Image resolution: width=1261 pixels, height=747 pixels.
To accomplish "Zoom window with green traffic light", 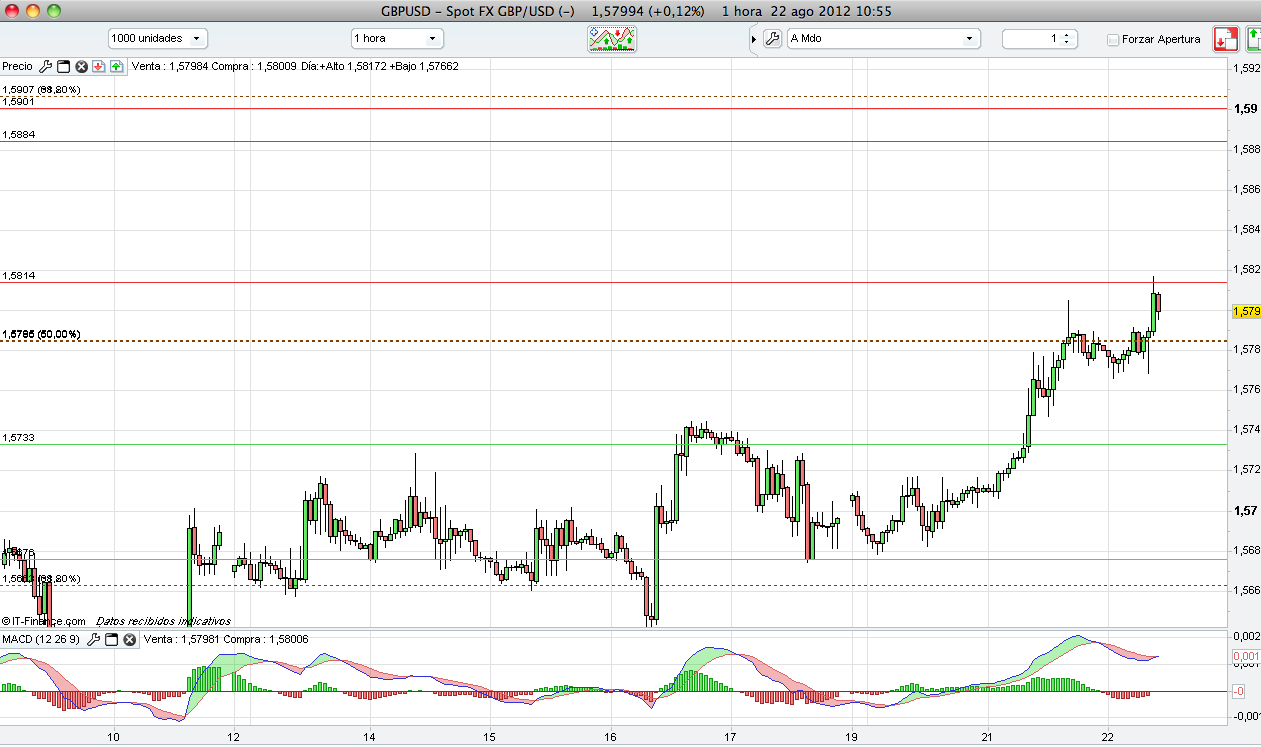I will point(53,11).
